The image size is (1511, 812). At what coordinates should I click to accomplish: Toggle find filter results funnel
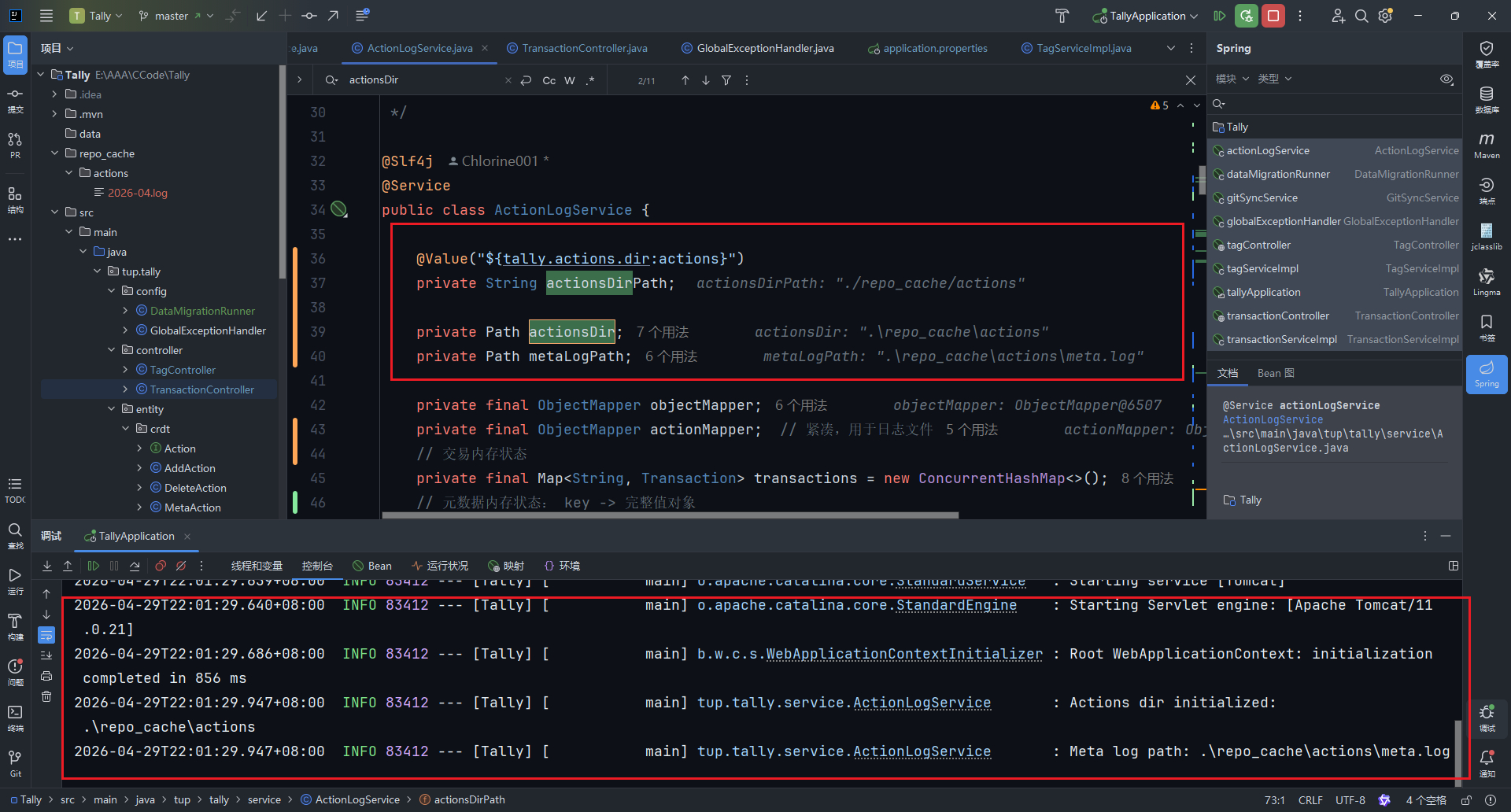726,80
